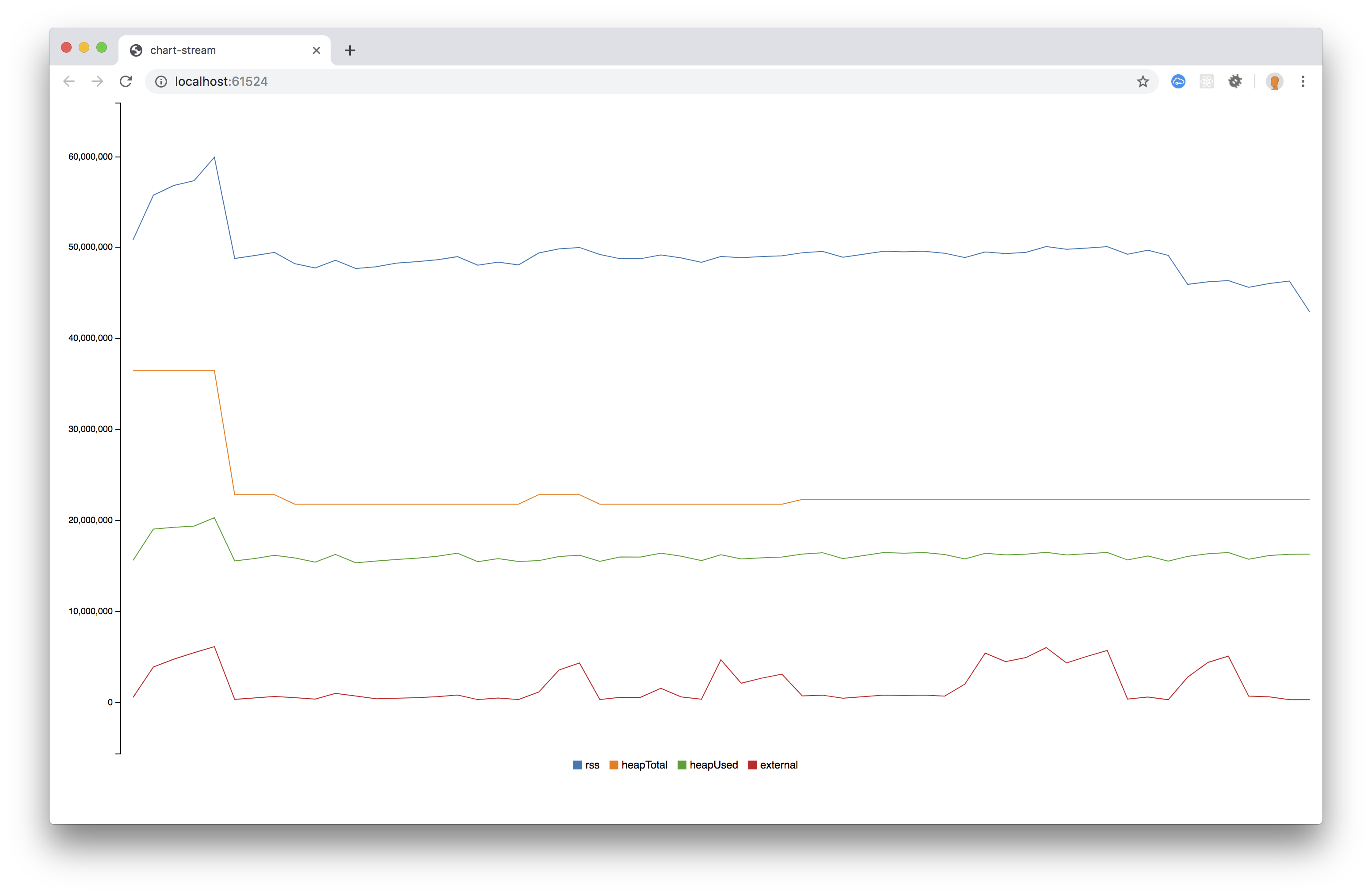Screen dimensions: 1372x895
Task: Select the chart-stream tab
Action: (x=224, y=50)
